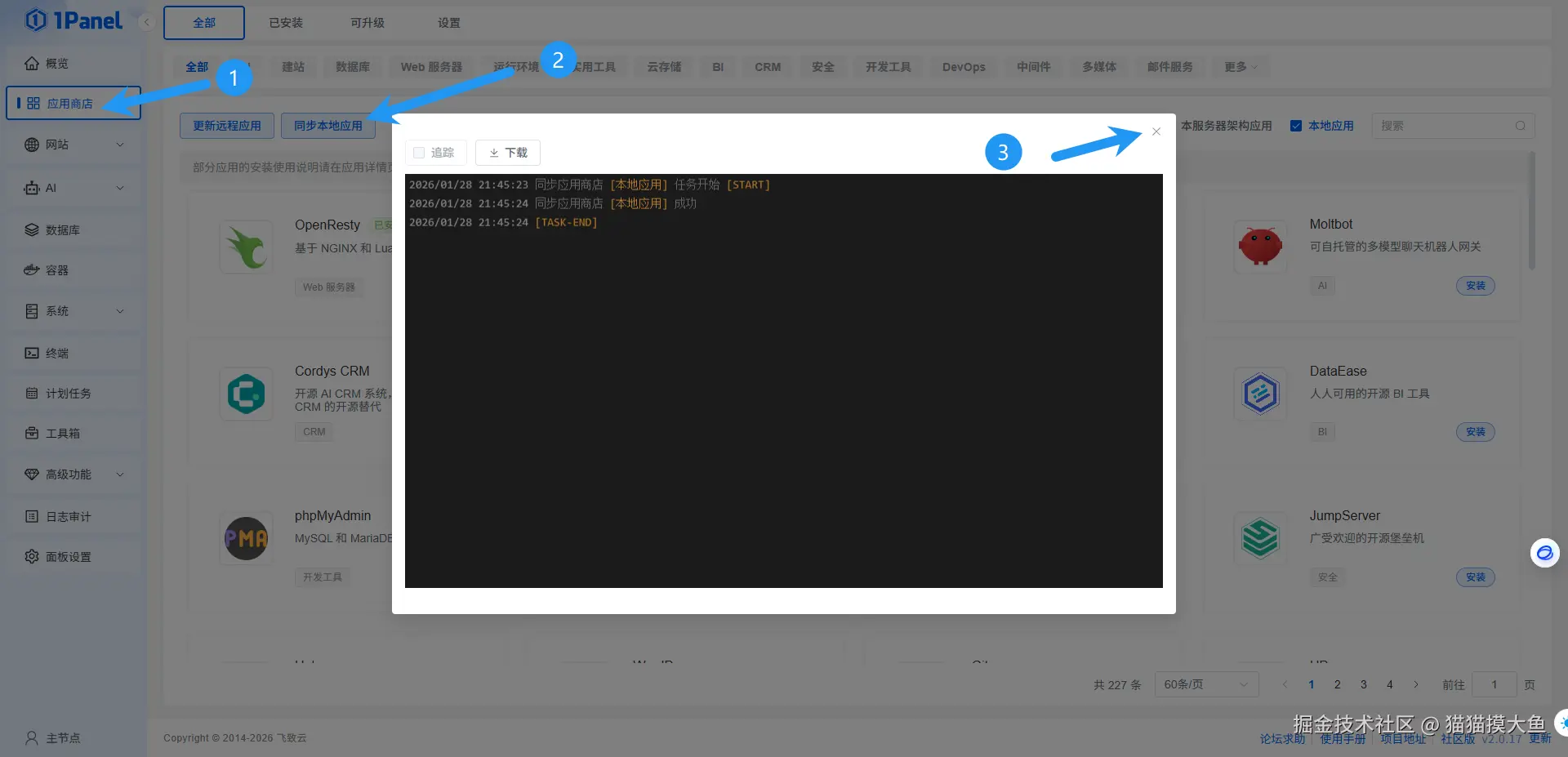Click the Moltbot app icon
Viewport: 1568px width, 757px height.
click(x=1260, y=246)
